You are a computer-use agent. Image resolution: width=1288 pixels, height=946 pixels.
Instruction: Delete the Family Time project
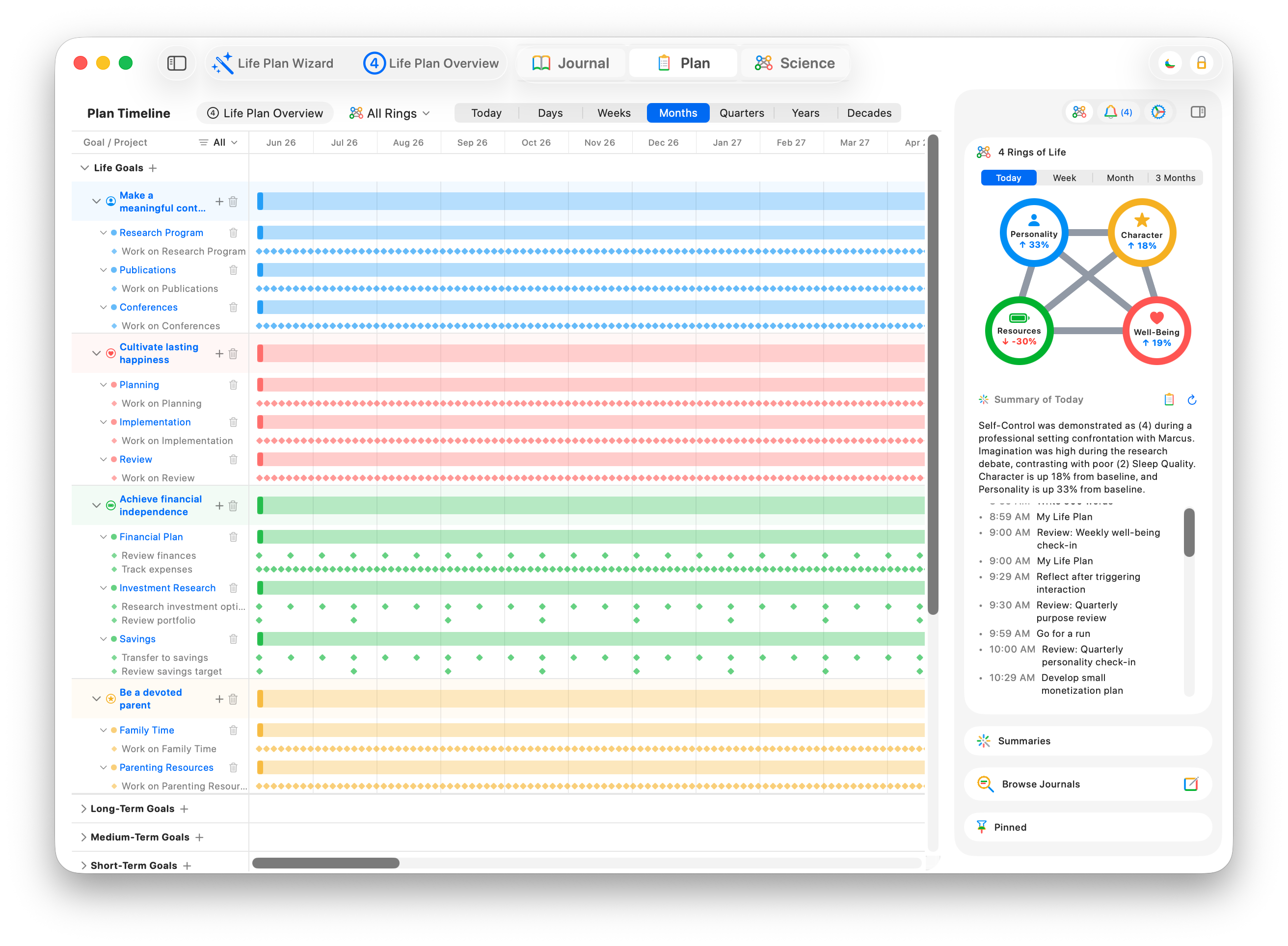click(x=233, y=730)
